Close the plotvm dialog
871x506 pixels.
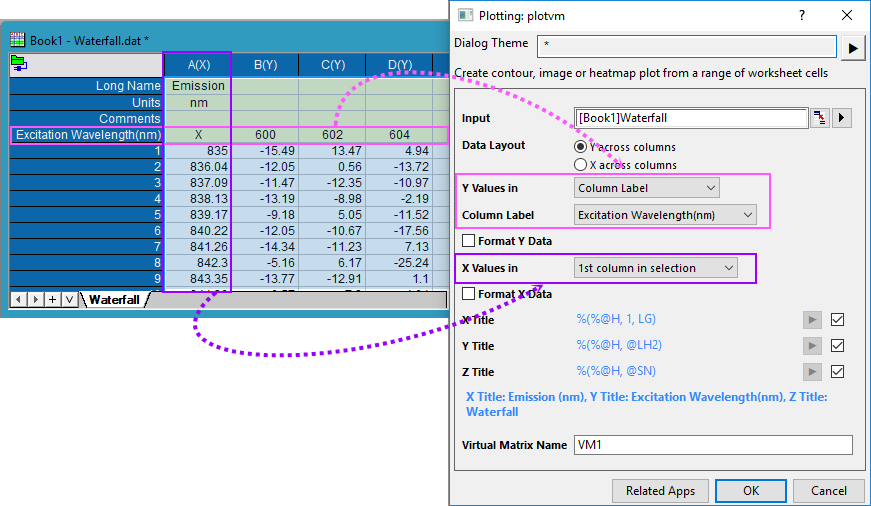[x=847, y=16]
